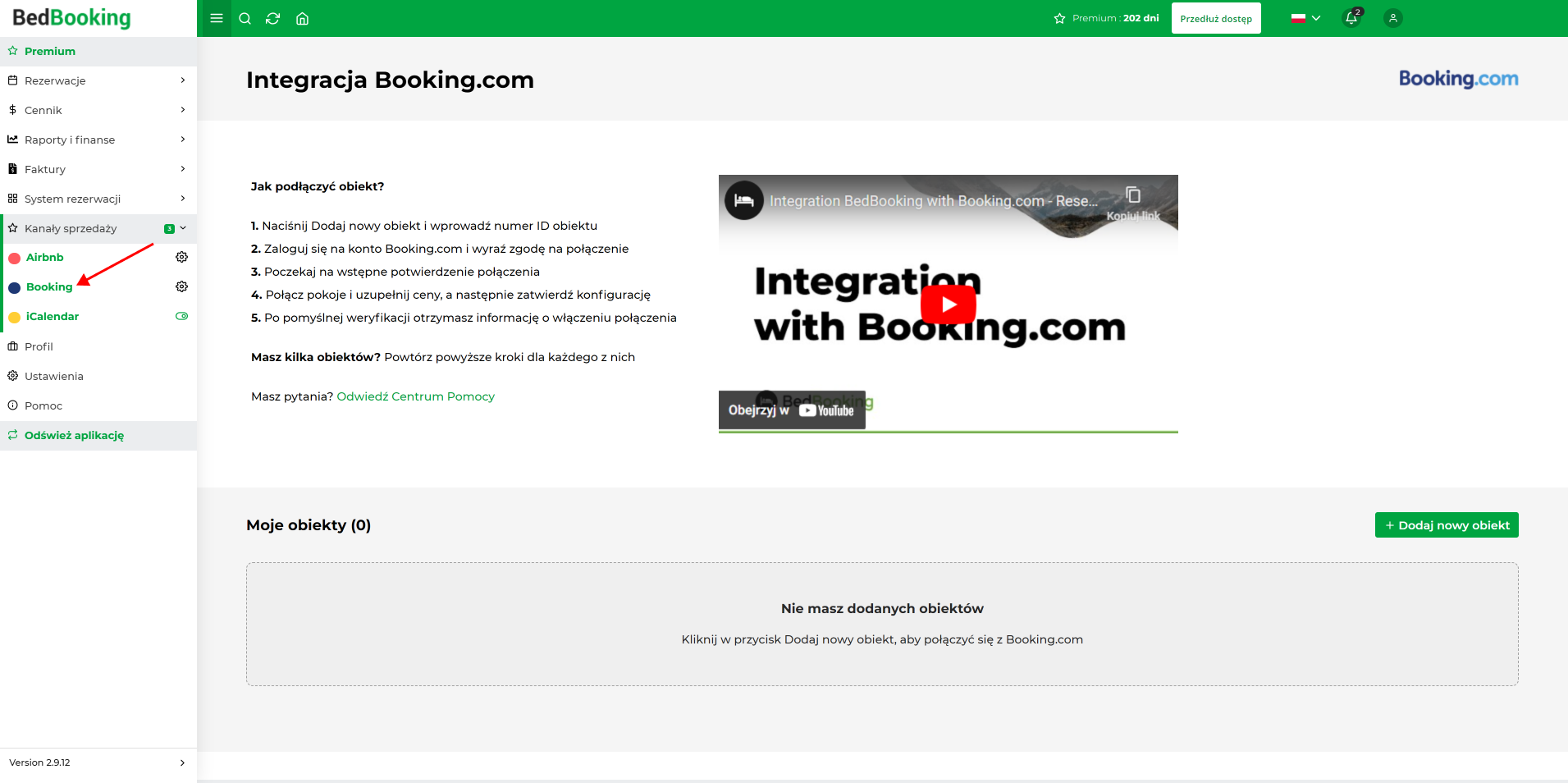The image size is (1568, 783).
Task: Open Premium in sidebar
Action: tap(98, 51)
